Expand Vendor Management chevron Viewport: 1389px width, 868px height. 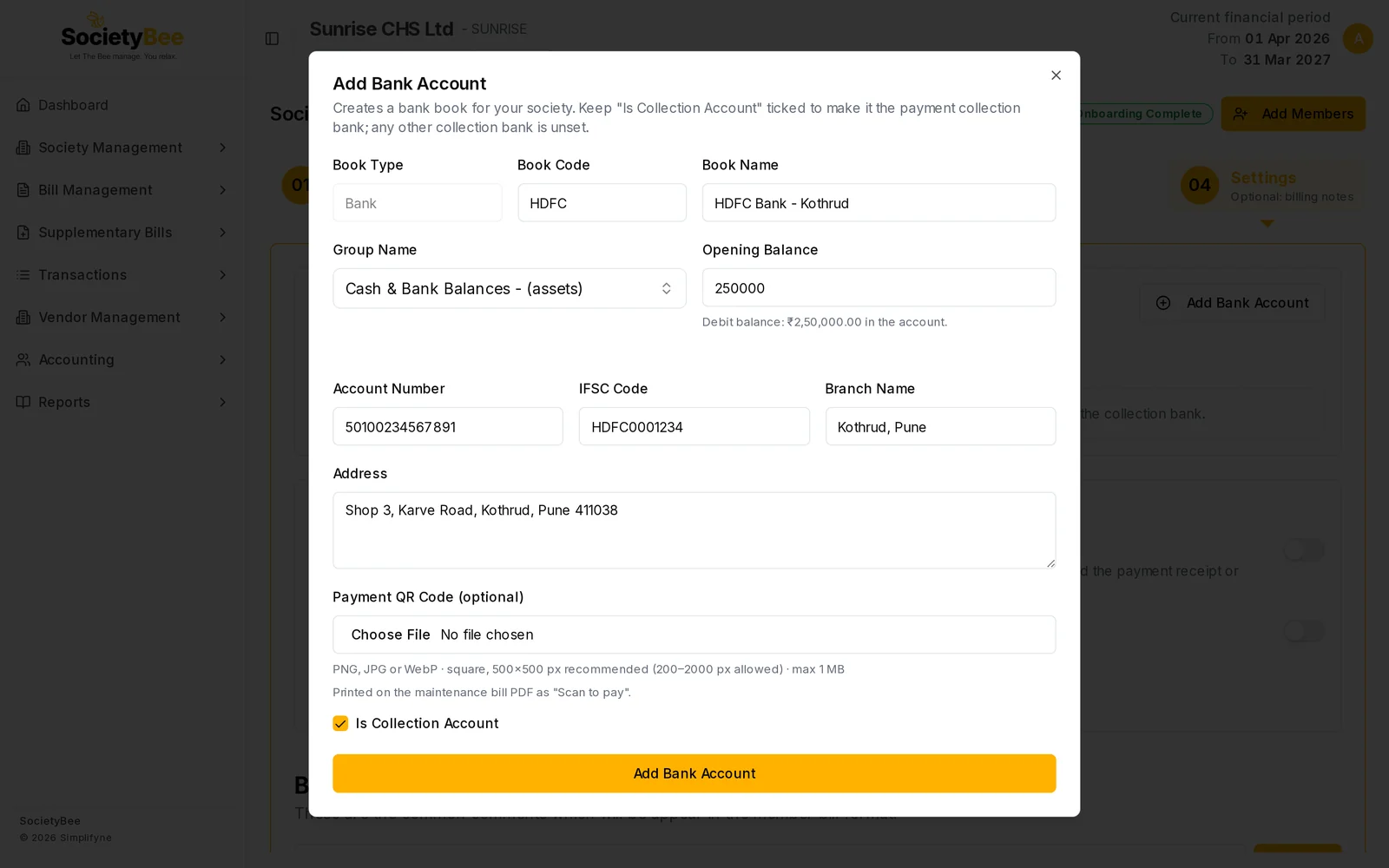[x=222, y=318]
